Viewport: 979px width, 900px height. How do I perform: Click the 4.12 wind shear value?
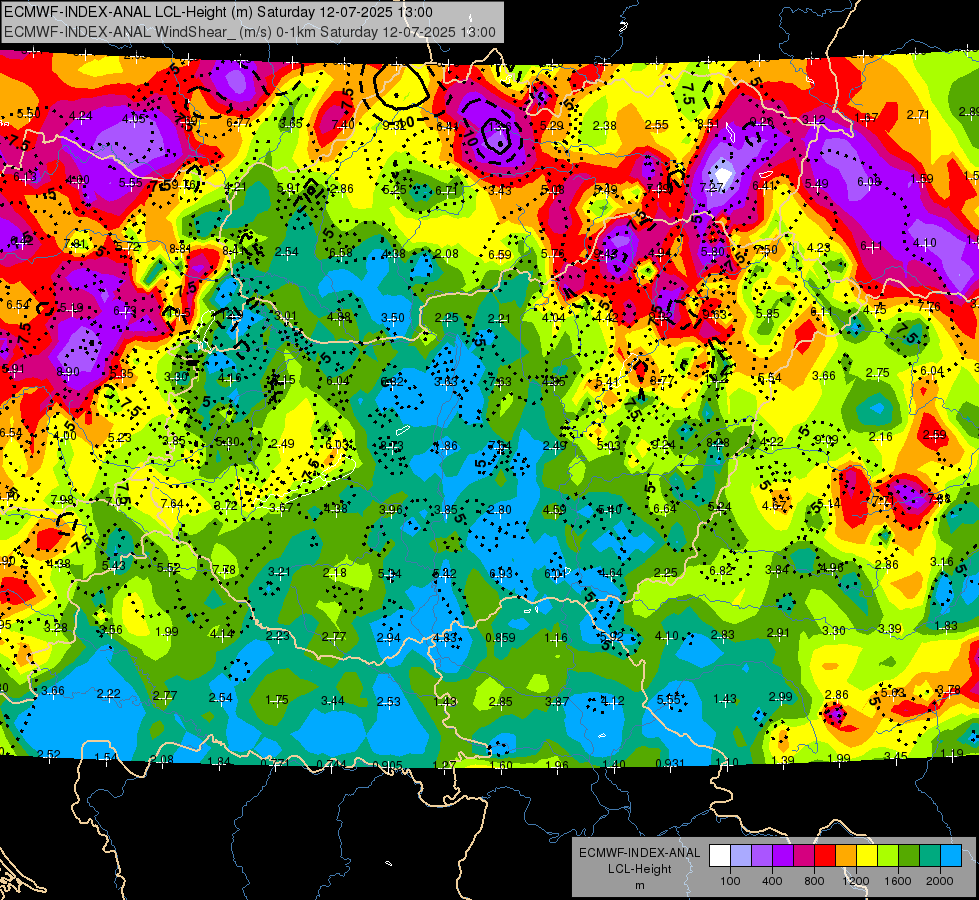pos(612,701)
